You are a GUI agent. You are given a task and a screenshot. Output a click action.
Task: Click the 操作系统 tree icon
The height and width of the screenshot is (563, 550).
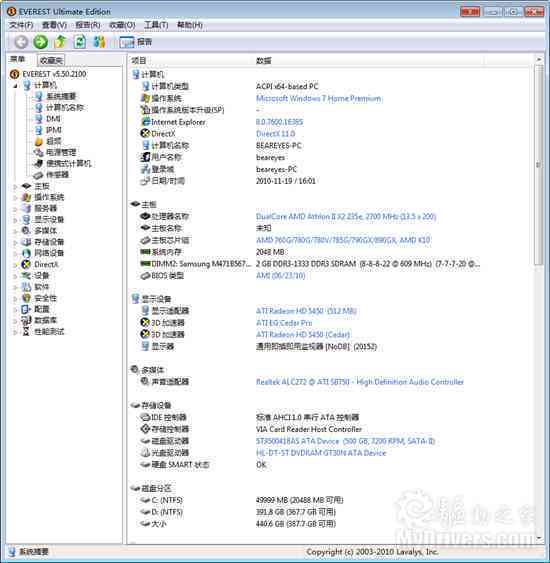pyautogui.click(x=26, y=197)
